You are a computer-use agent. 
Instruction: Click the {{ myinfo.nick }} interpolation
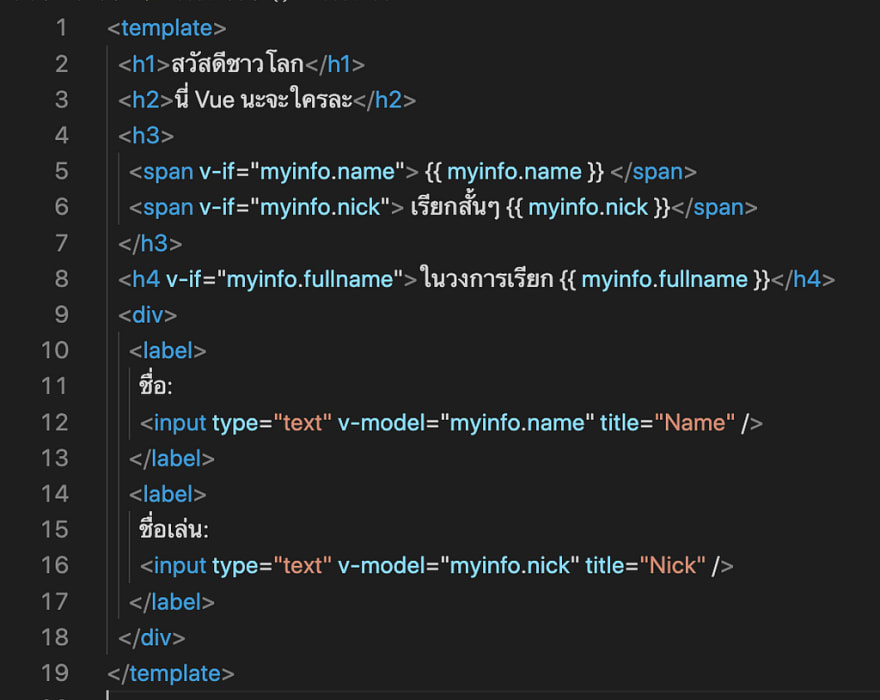pyautogui.click(x=588, y=208)
